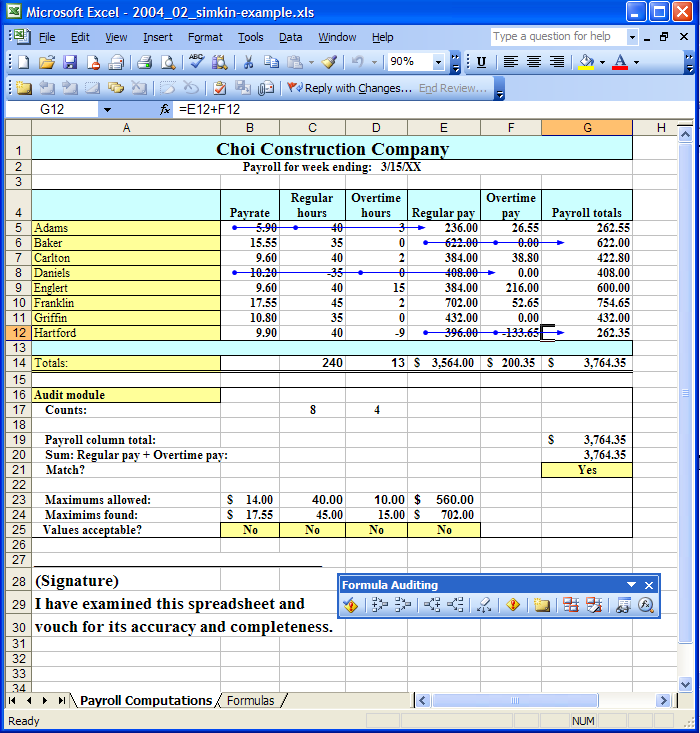
Task: Expand Reviewing toolbar options chevron
Action: [499, 89]
